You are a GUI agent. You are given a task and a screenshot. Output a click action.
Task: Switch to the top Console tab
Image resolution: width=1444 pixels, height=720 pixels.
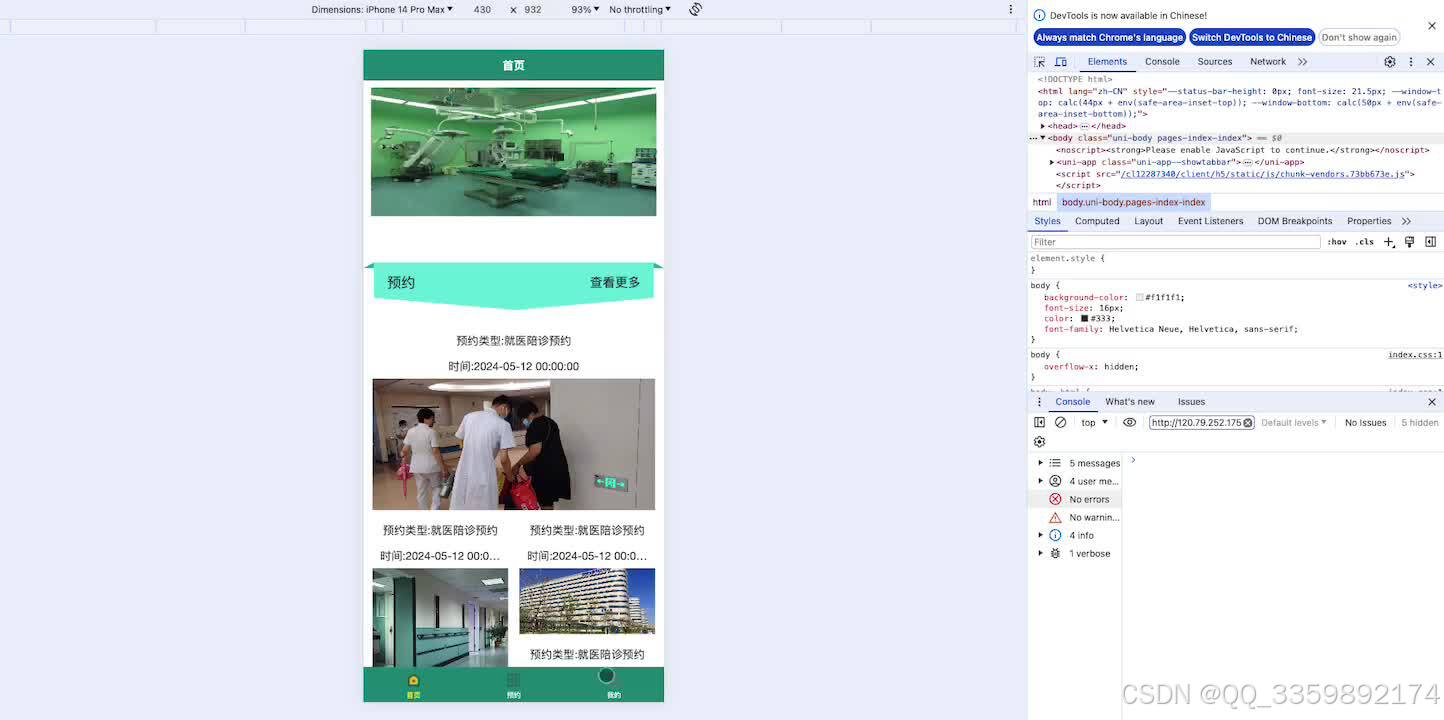point(1162,62)
